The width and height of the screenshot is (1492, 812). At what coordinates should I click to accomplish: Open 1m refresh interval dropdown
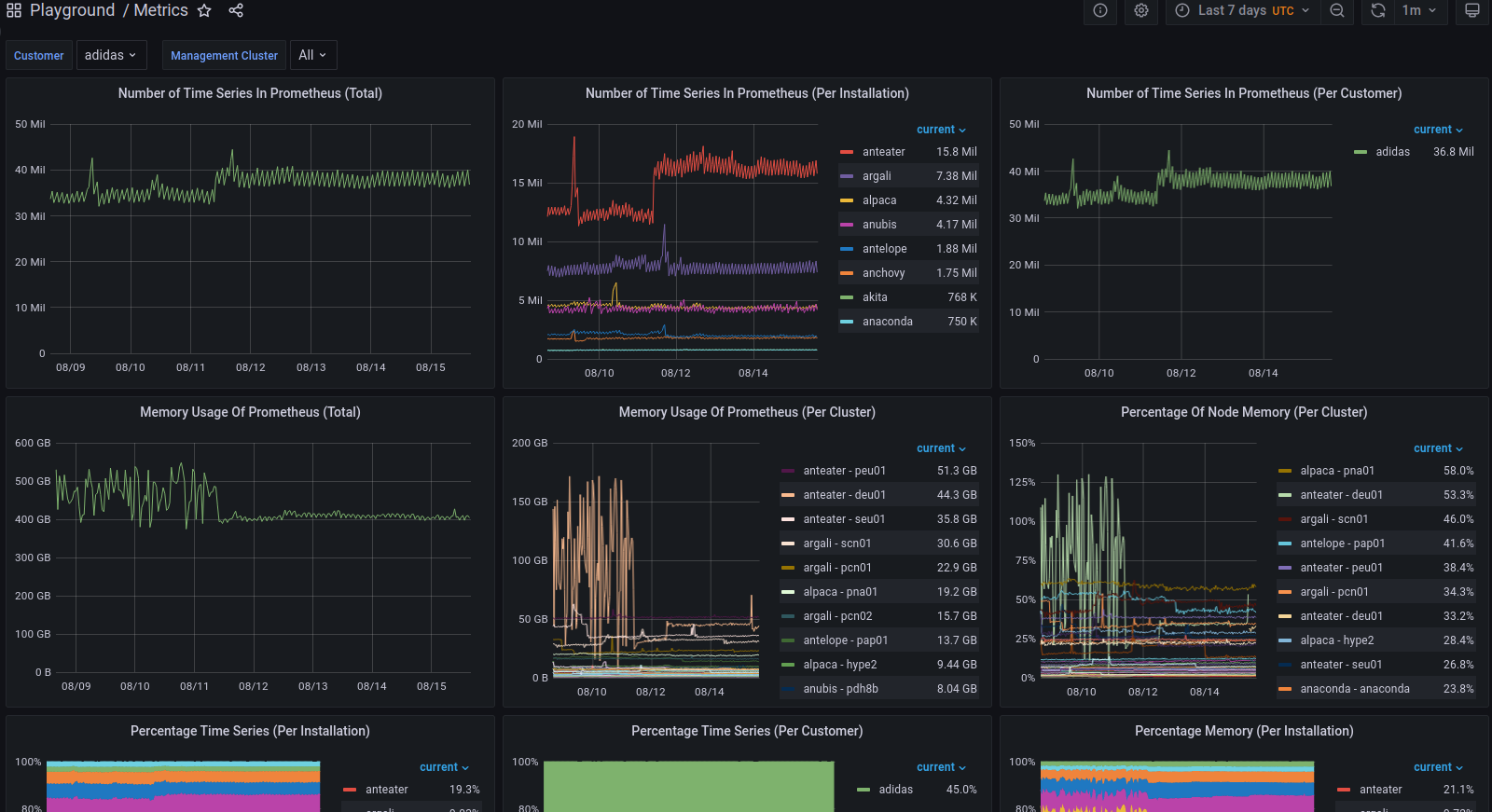(1420, 10)
